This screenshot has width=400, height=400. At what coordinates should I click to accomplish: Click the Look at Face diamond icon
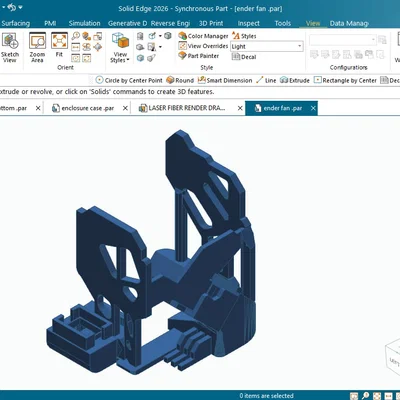[x=98, y=47]
